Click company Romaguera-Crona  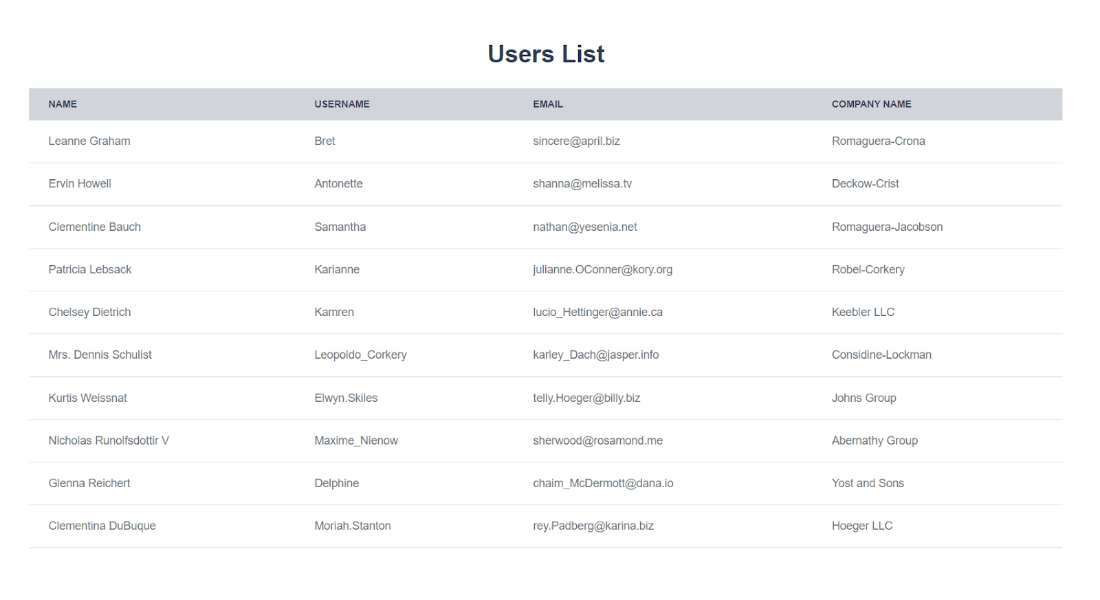(878, 141)
